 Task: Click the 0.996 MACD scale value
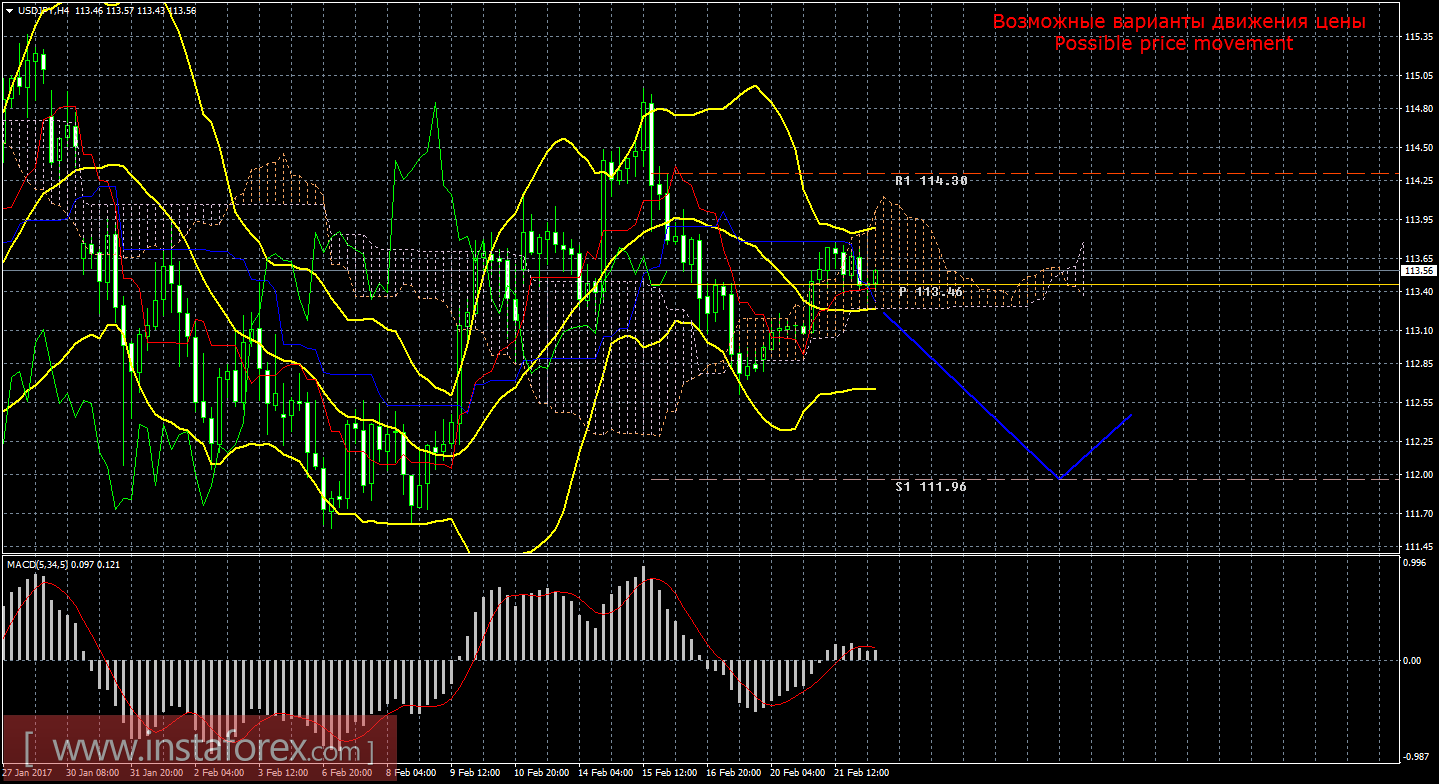1414,563
